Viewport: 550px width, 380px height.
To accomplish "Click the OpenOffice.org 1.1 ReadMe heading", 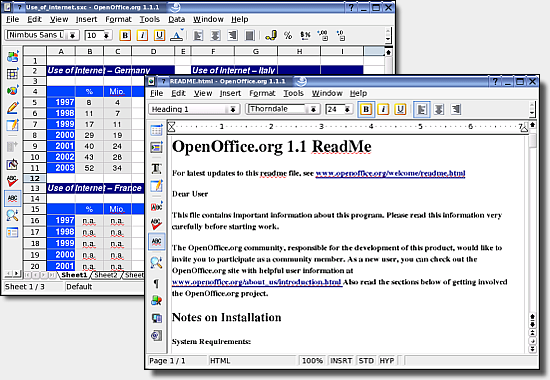I will [x=271, y=147].
